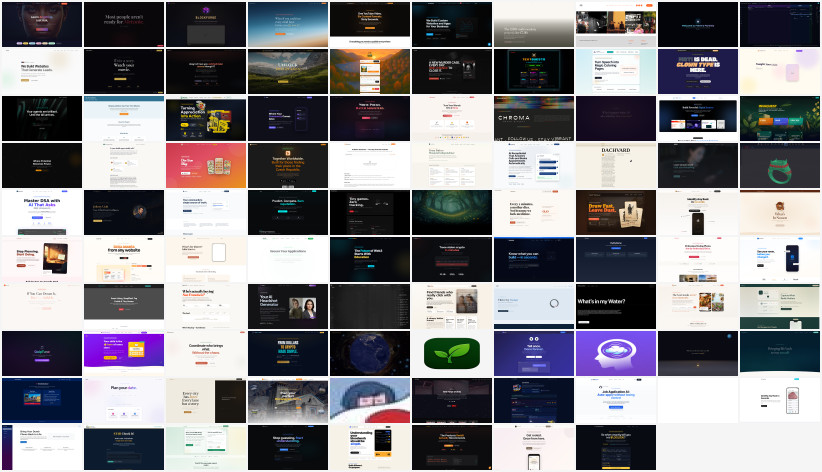
Task: Open the 'Your AI Headshot Generator' thumbnail
Action: tap(288, 307)
